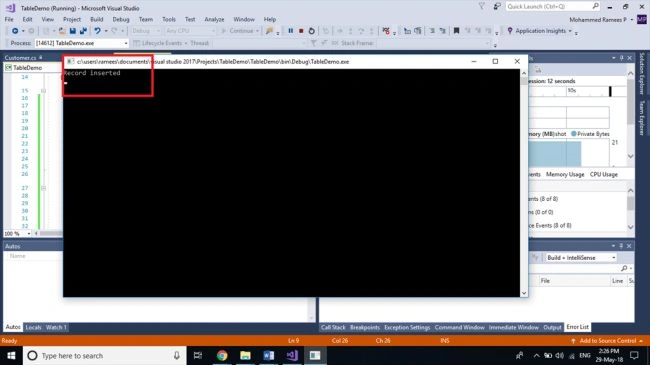Toggle the bookmark icon in toolbar

click(456, 31)
